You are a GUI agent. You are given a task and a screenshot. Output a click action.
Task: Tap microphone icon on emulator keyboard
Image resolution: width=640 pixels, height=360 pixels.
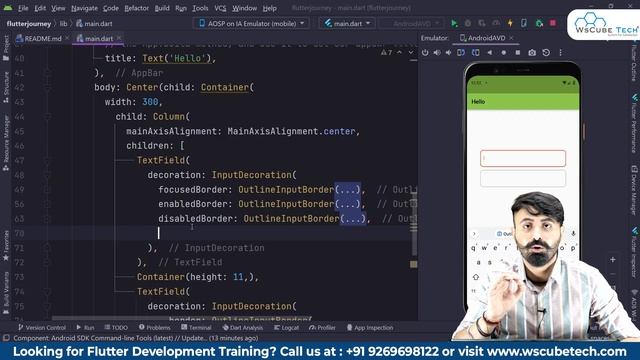click(573, 233)
